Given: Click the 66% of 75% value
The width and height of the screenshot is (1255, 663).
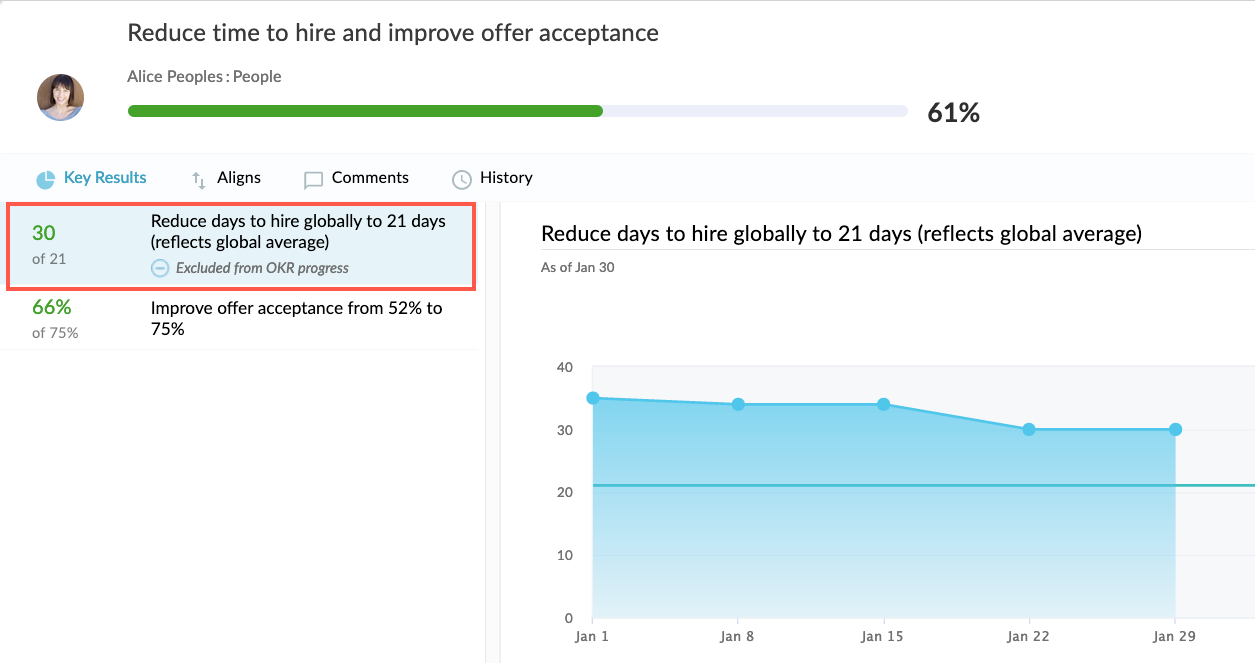Looking at the screenshot, I should point(55,318).
